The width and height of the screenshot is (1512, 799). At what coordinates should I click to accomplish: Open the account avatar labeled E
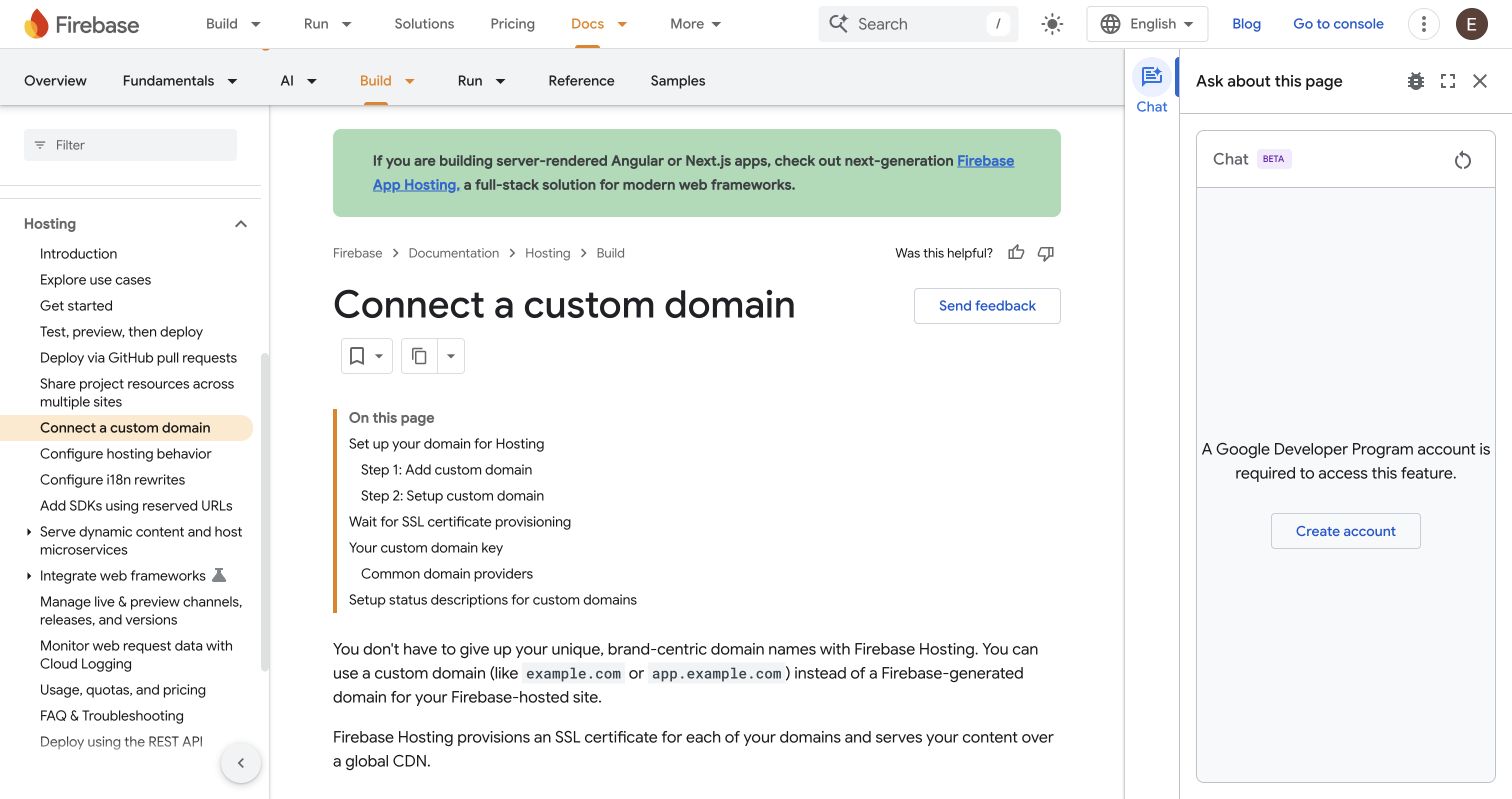[1471, 24]
